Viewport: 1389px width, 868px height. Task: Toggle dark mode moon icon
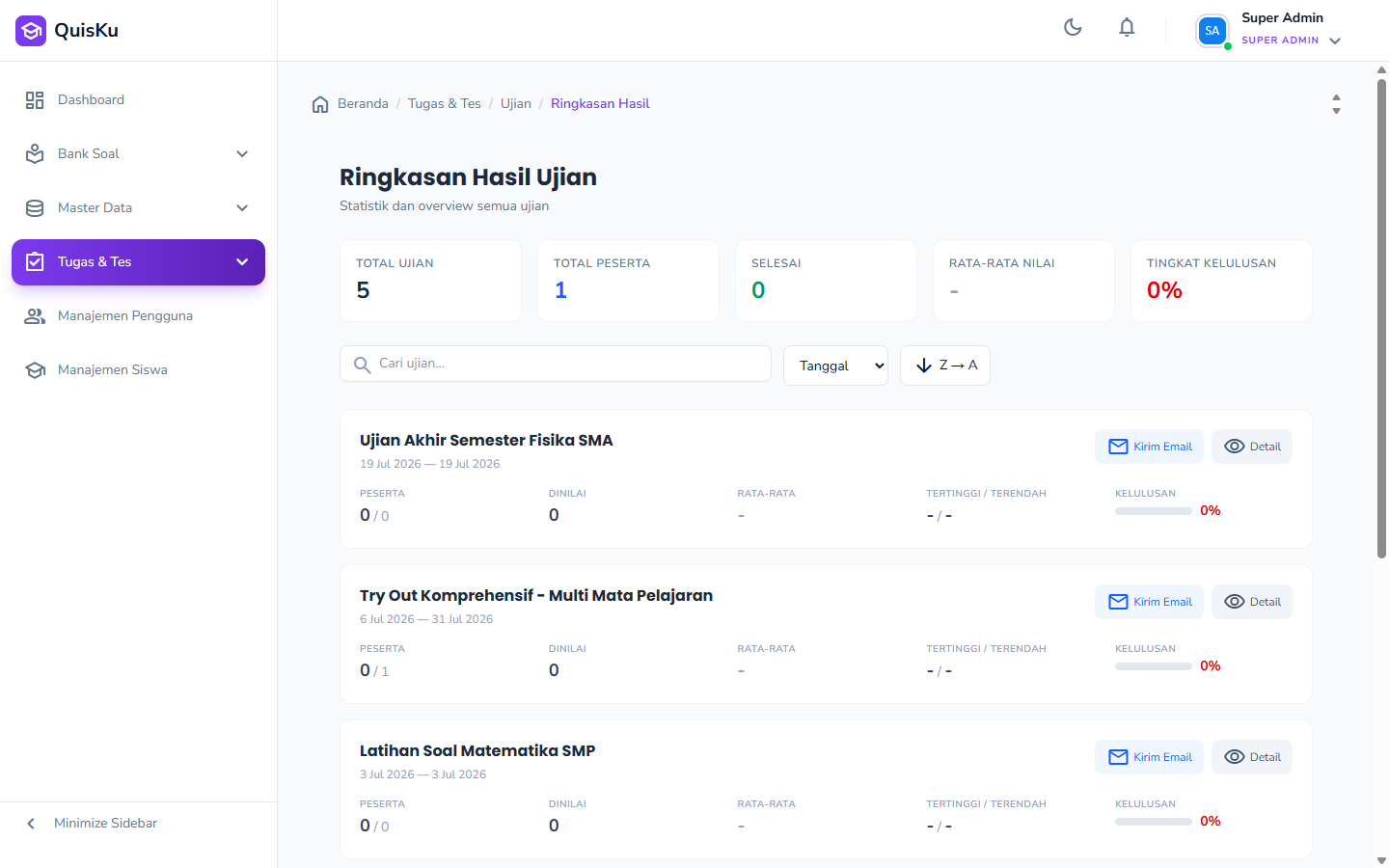click(1073, 27)
